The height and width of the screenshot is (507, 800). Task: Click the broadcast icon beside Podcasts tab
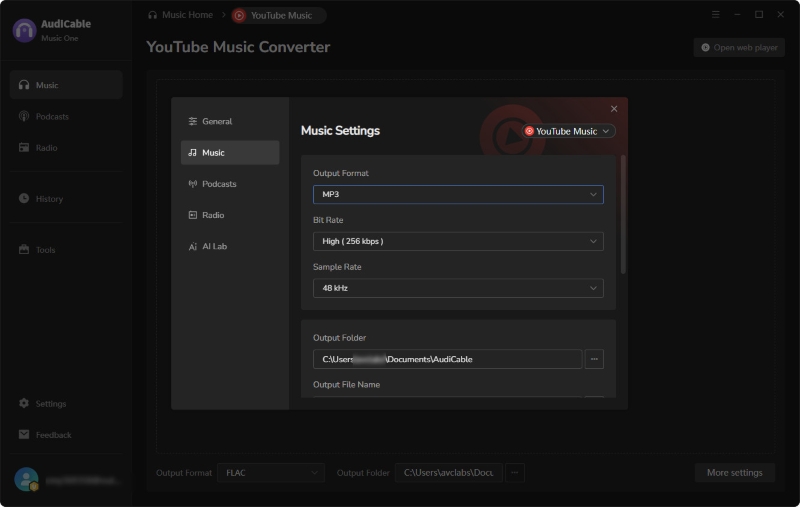(192, 184)
